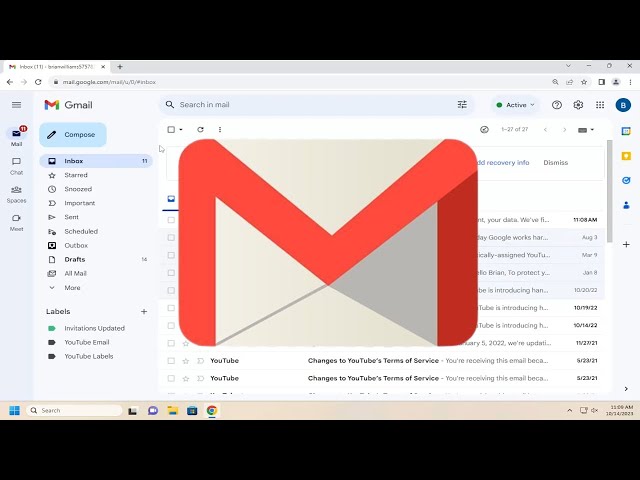Open Spaces in the left rail

tap(16, 194)
